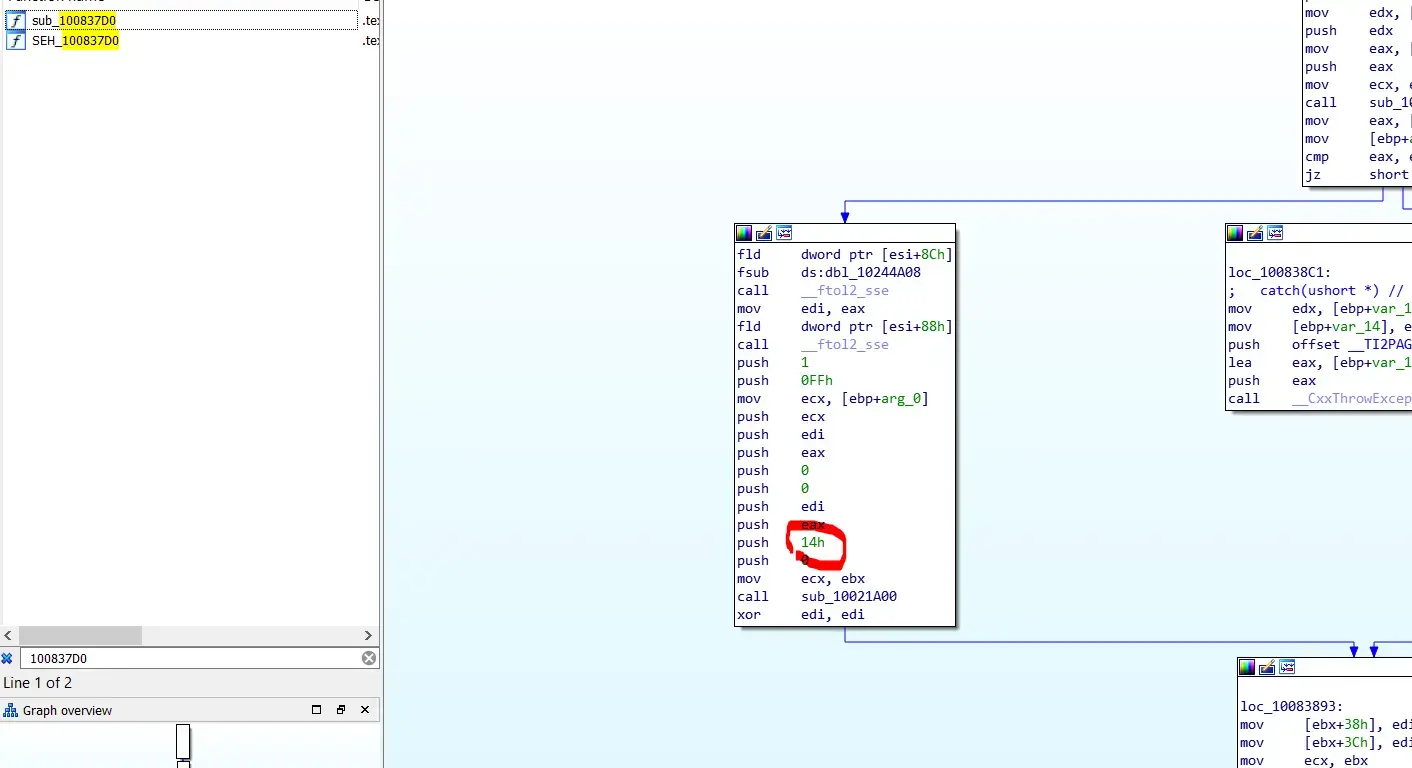Close the Graph overview panel
Viewport: 1412px width, 768px height.
click(365, 710)
